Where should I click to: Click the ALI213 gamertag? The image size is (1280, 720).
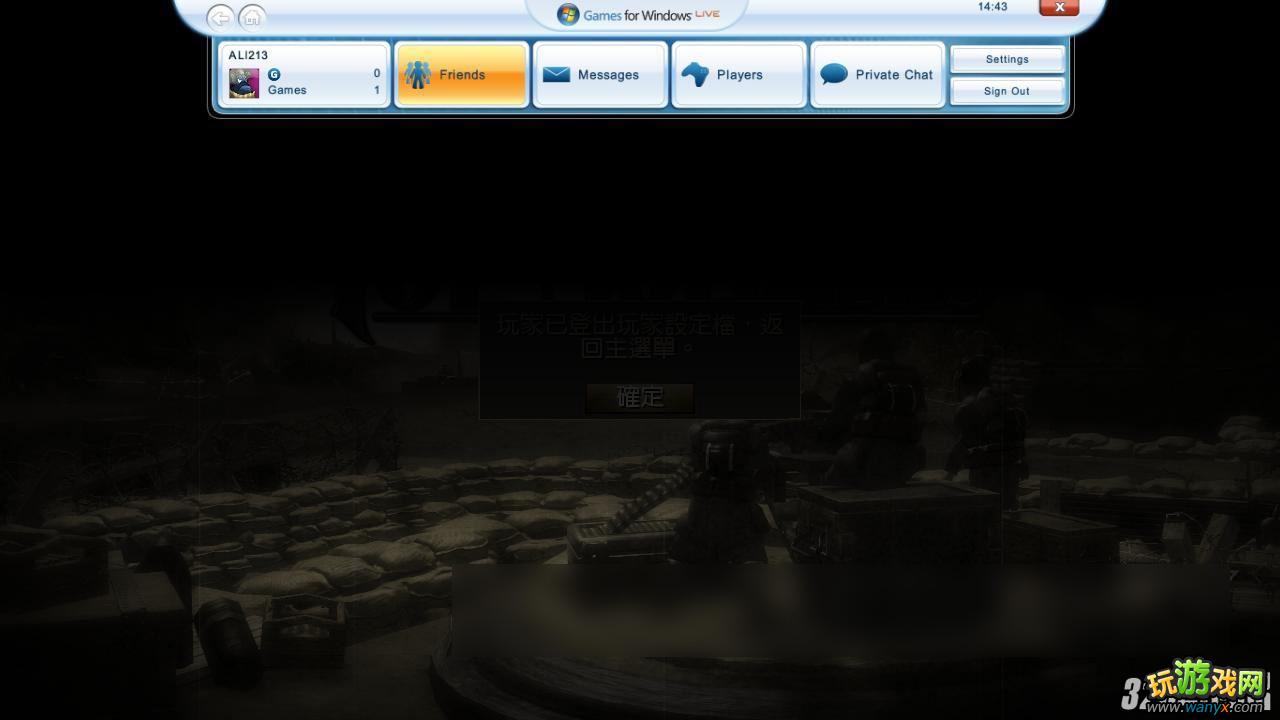[248, 55]
